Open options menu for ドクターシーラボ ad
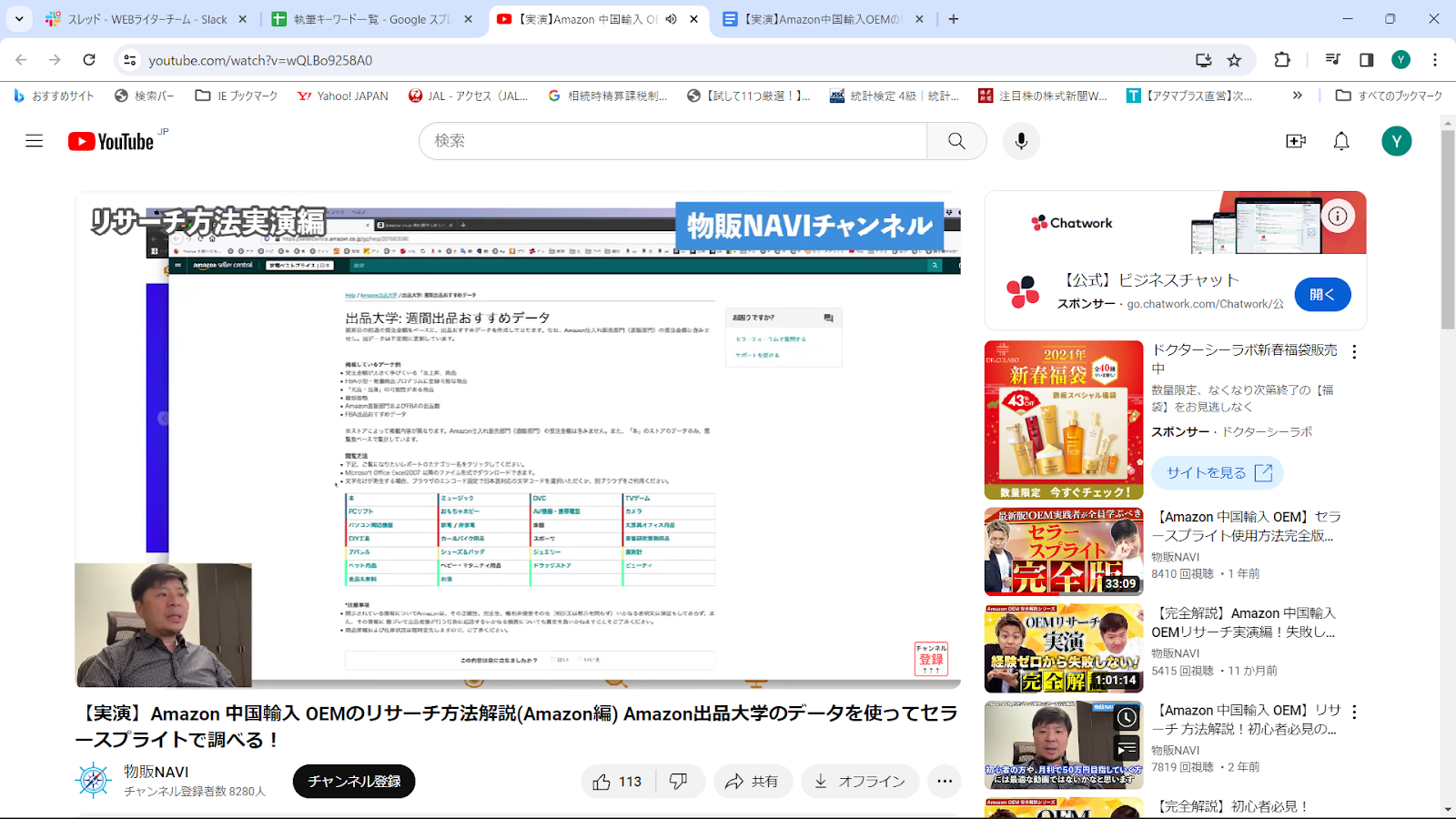 (1354, 352)
